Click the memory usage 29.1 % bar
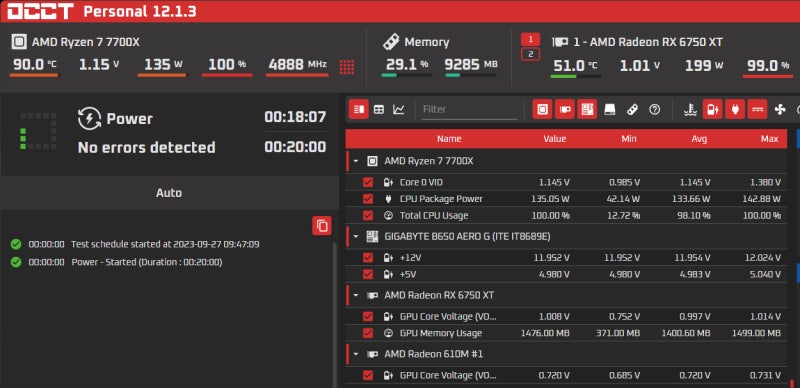This screenshot has height=388, width=800. click(407, 75)
